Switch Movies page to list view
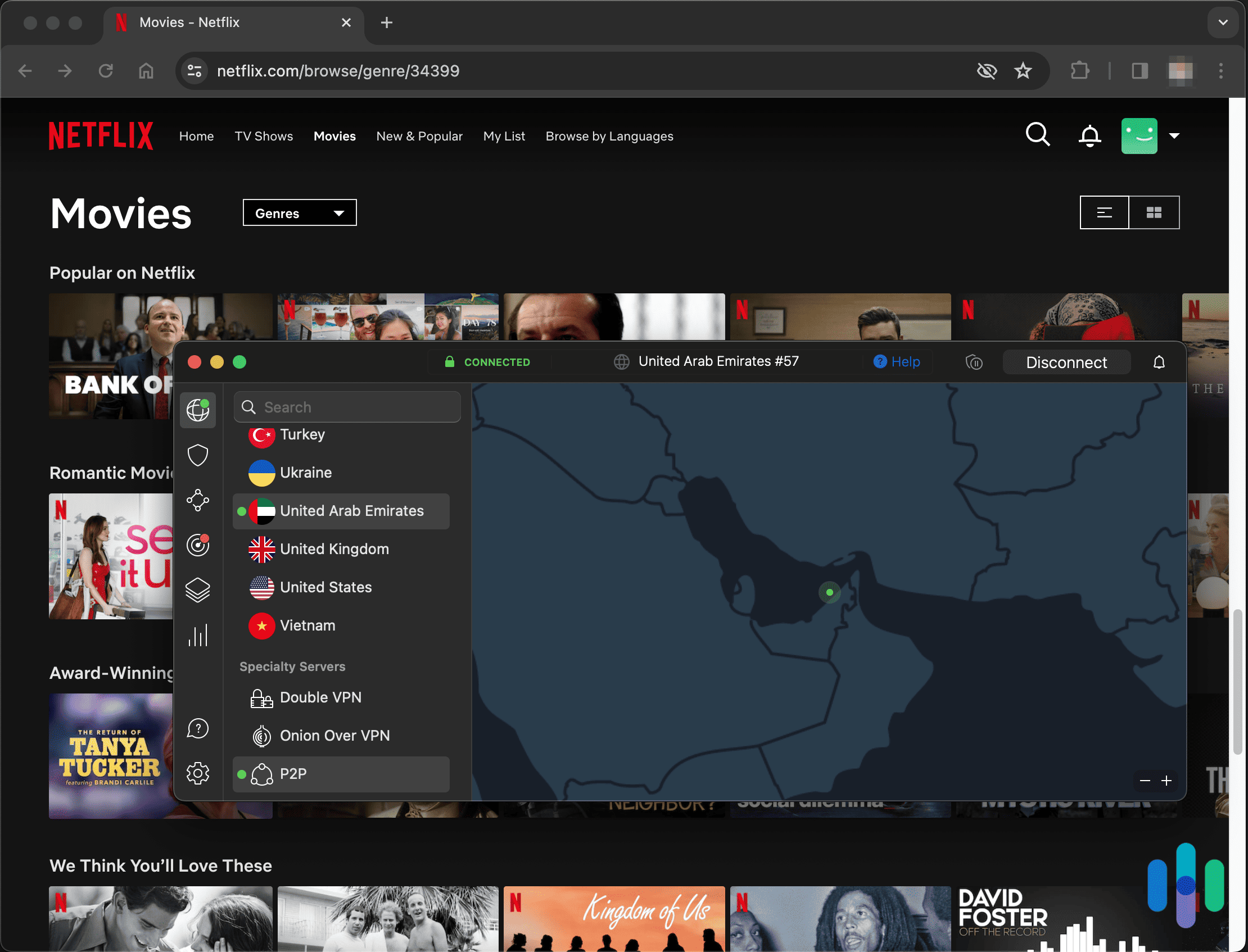 coord(1105,212)
